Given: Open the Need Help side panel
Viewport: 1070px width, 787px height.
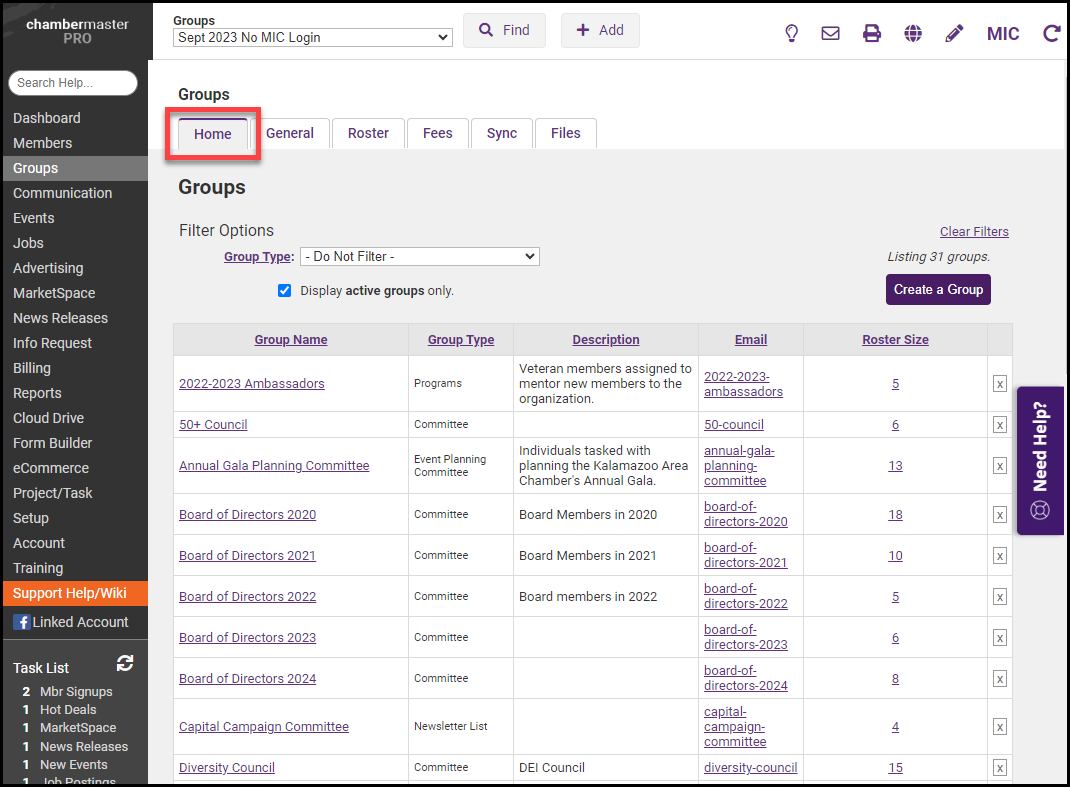Looking at the screenshot, I should [1040, 460].
